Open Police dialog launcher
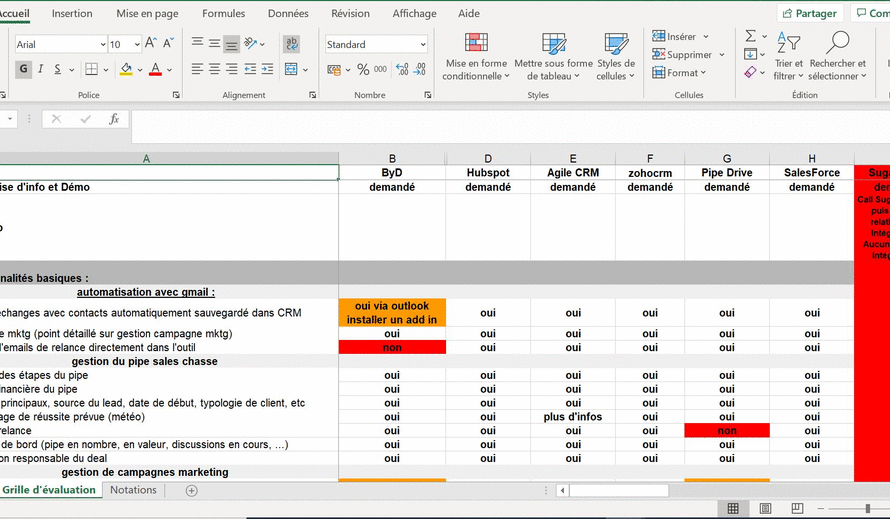 (x=176, y=95)
